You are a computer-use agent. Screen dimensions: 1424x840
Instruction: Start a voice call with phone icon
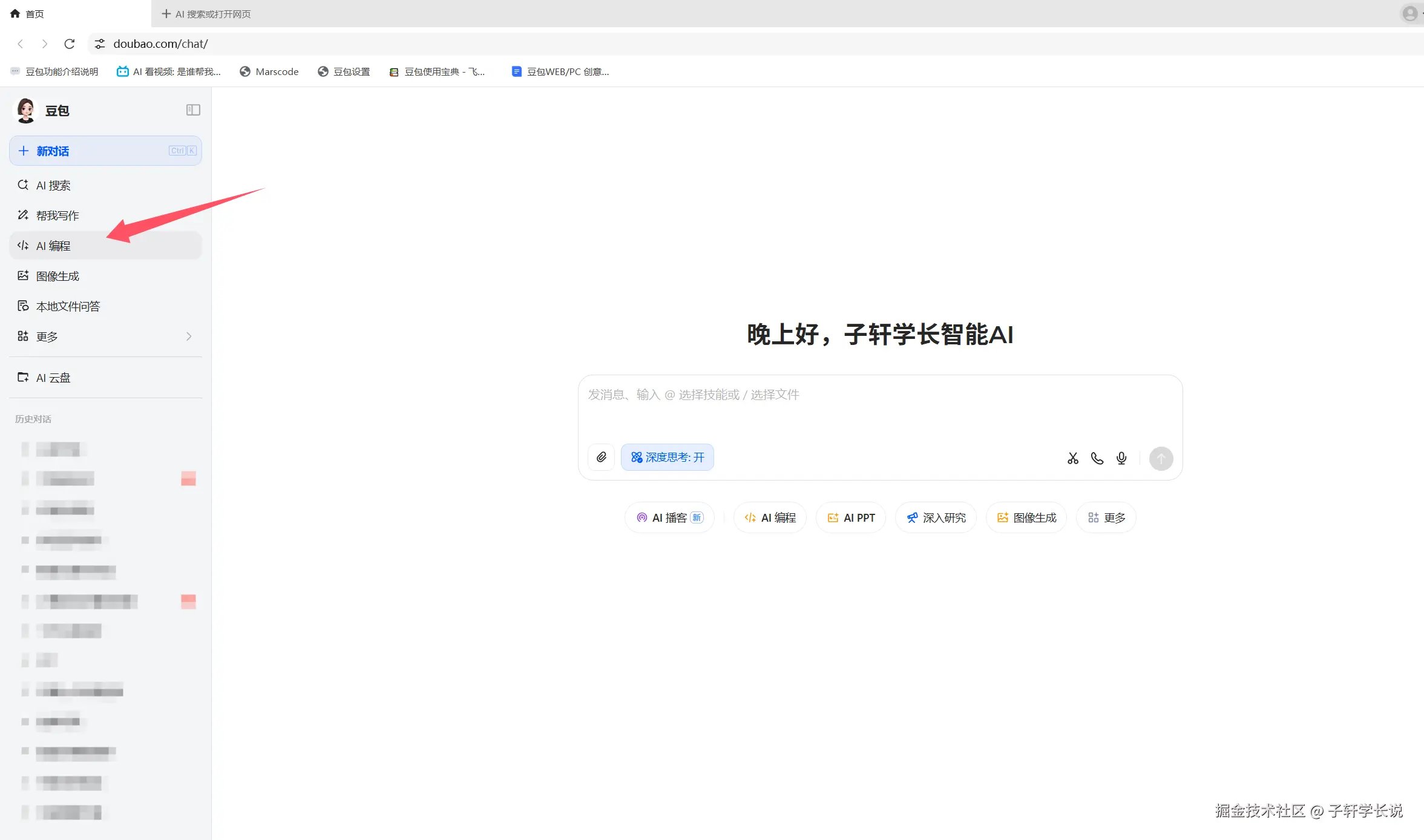click(1097, 458)
